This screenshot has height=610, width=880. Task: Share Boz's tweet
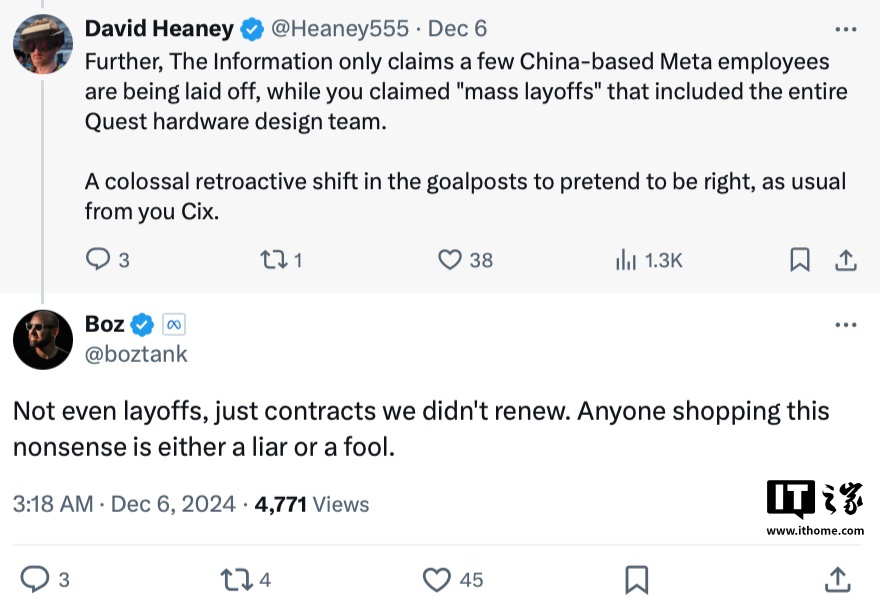(837, 578)
